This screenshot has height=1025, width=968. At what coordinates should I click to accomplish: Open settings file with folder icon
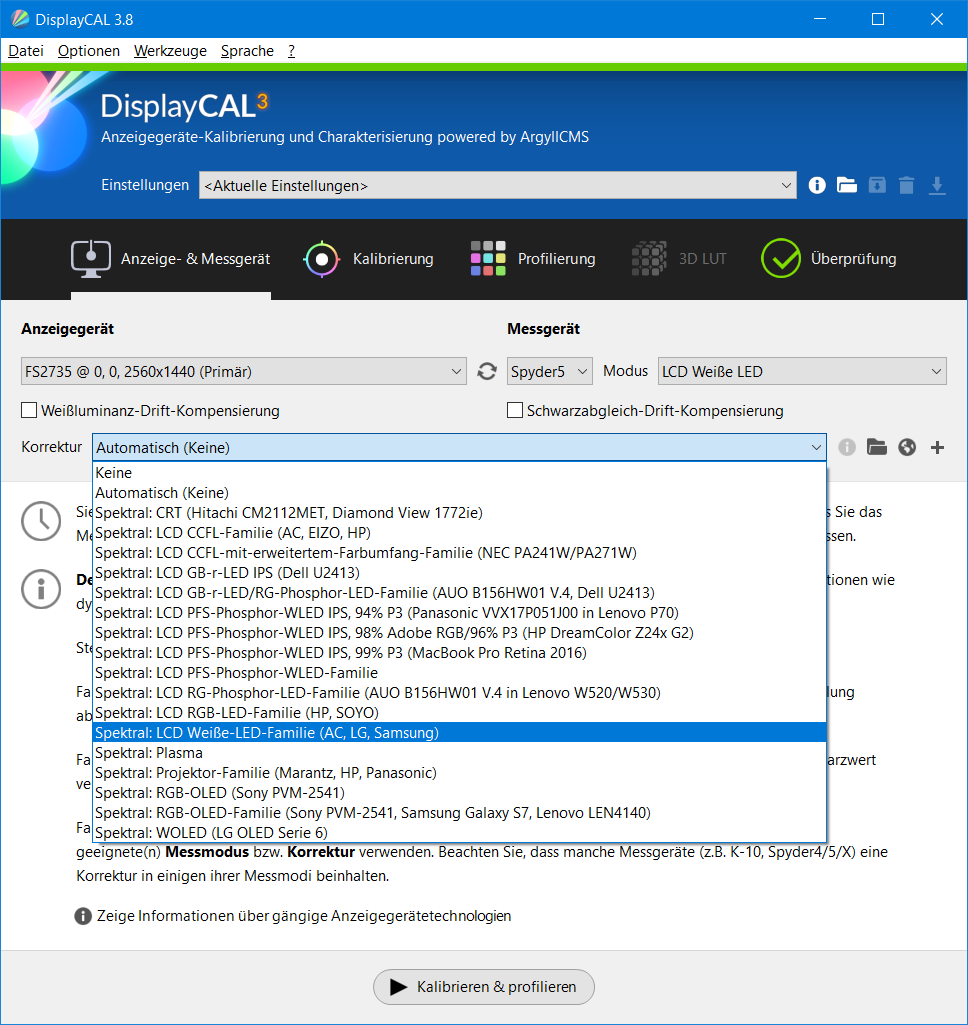click(x=846, y=186)
